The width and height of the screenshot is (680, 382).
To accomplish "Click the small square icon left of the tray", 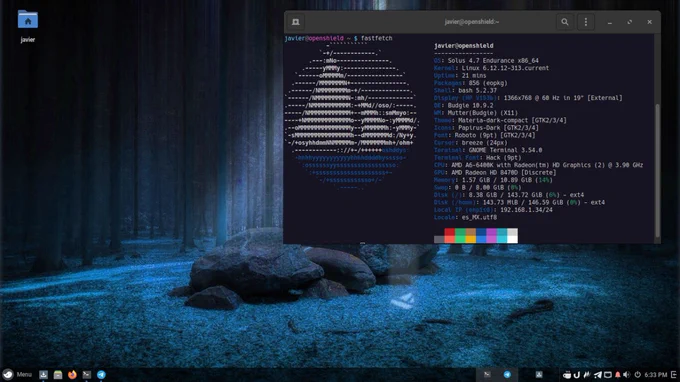I will point(539,375).
